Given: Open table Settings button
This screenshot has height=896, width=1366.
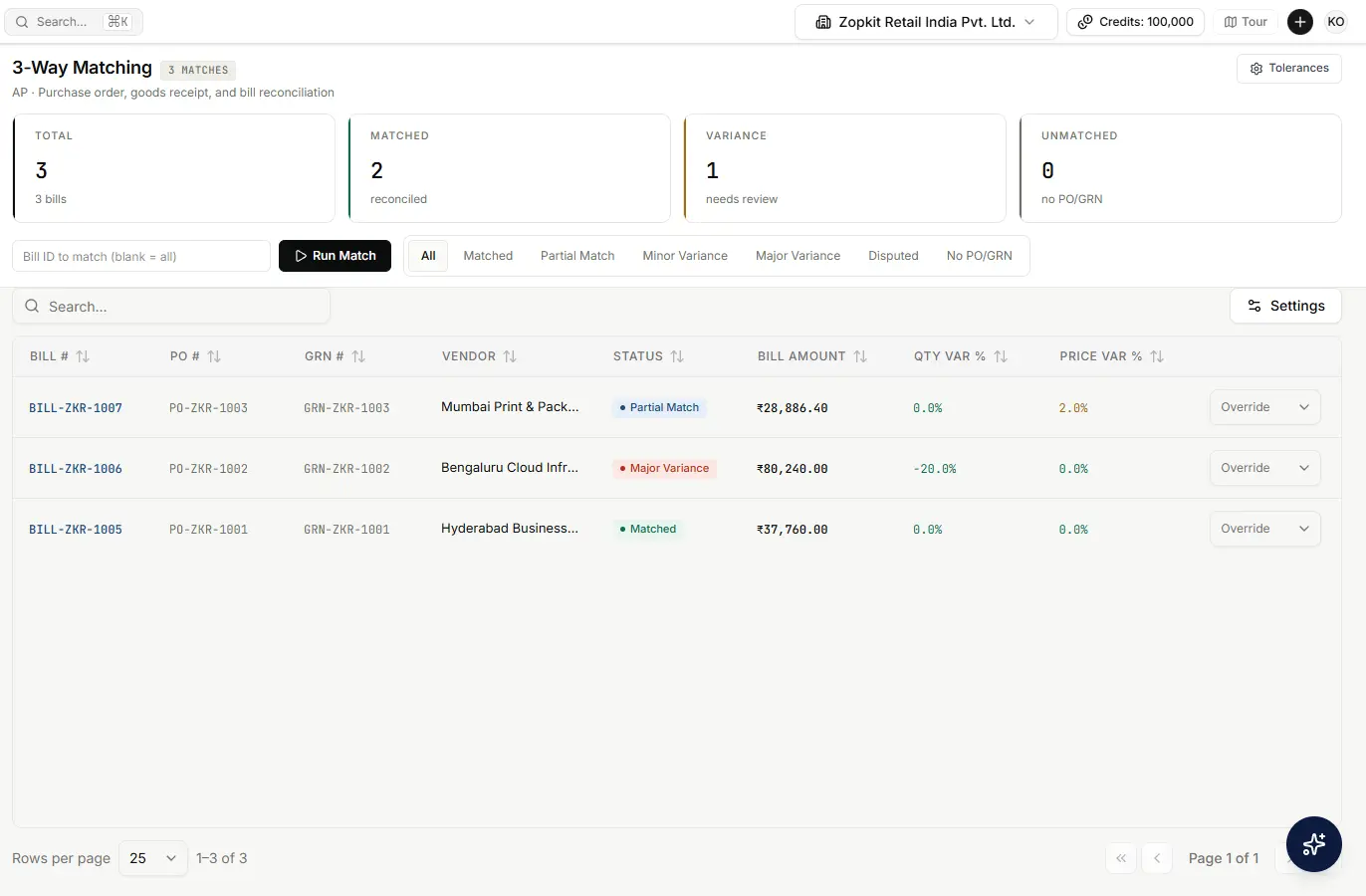Looking at the screenshot, I should 1285,306.
